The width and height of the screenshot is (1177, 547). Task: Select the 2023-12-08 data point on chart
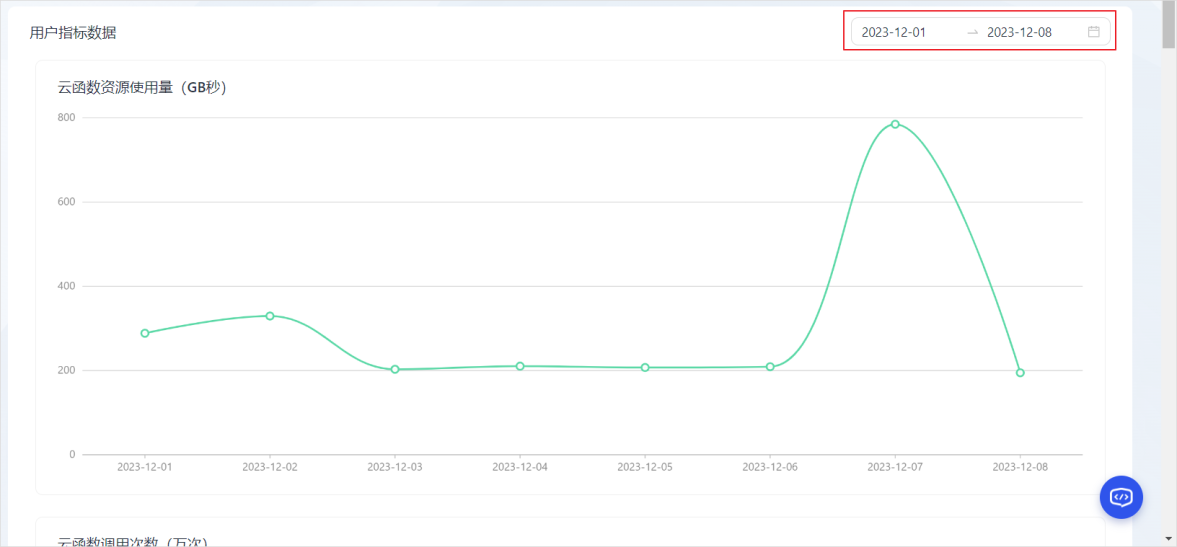click(x=1020, y=373)
